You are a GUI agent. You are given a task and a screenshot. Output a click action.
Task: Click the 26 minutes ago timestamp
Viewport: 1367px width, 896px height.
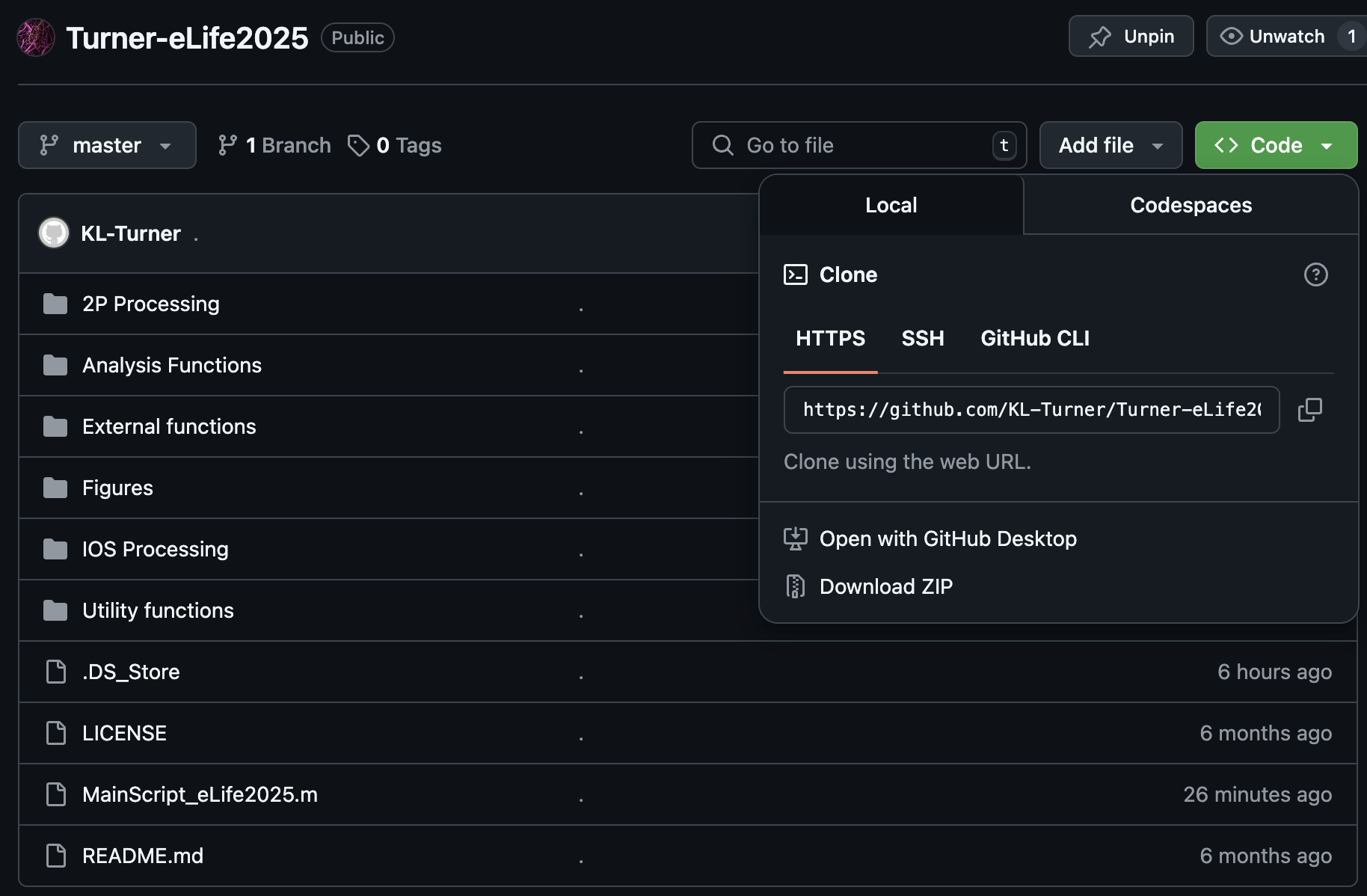1257,794
